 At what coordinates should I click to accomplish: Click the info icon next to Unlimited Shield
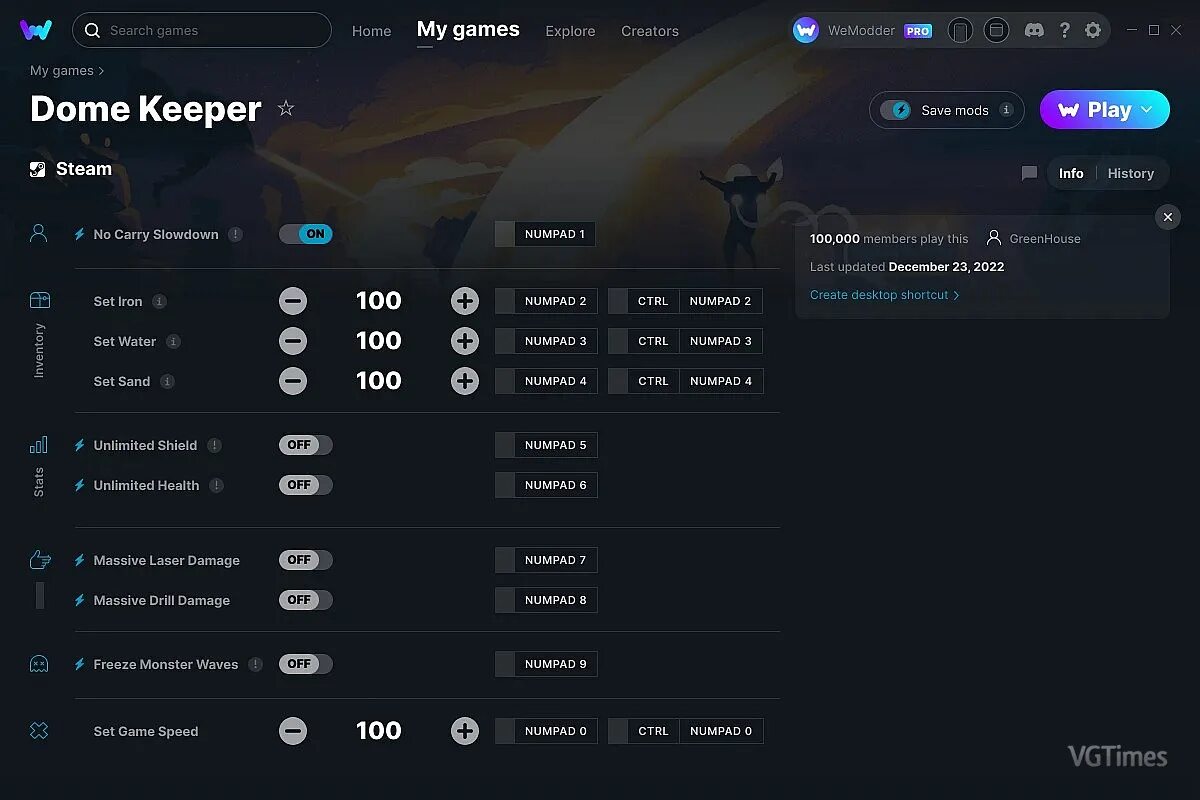click(x=214, y=445)
